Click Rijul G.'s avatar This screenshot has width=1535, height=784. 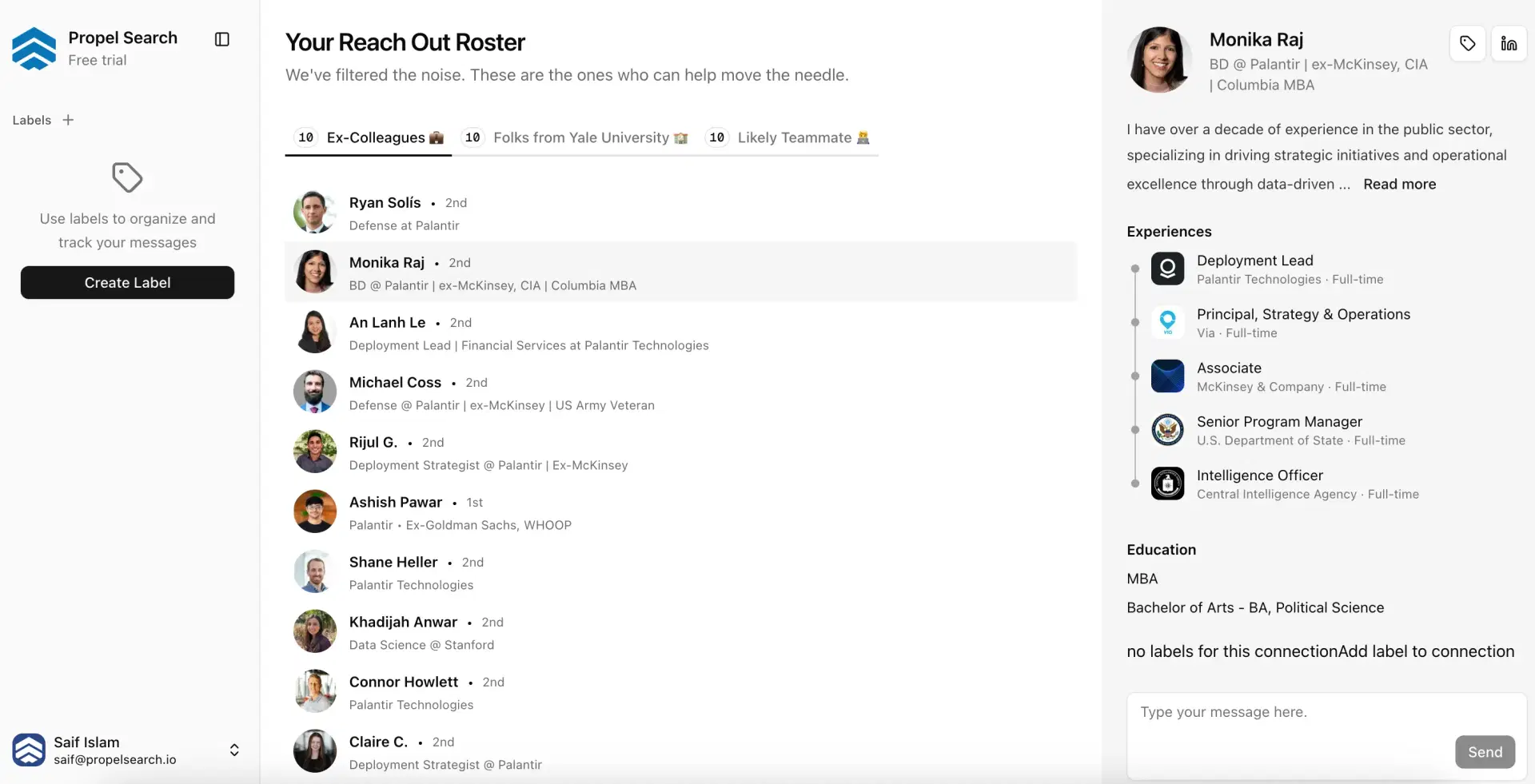click(x=315, y=452)
